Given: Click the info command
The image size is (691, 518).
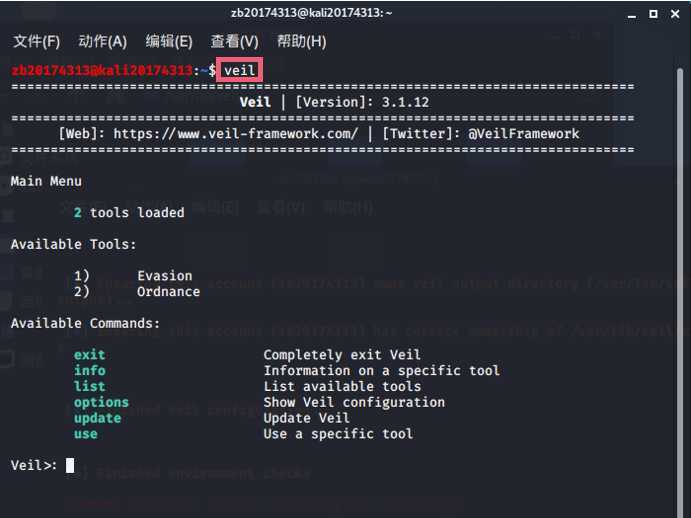Looking at the screenshot, I should coord(89,370).
